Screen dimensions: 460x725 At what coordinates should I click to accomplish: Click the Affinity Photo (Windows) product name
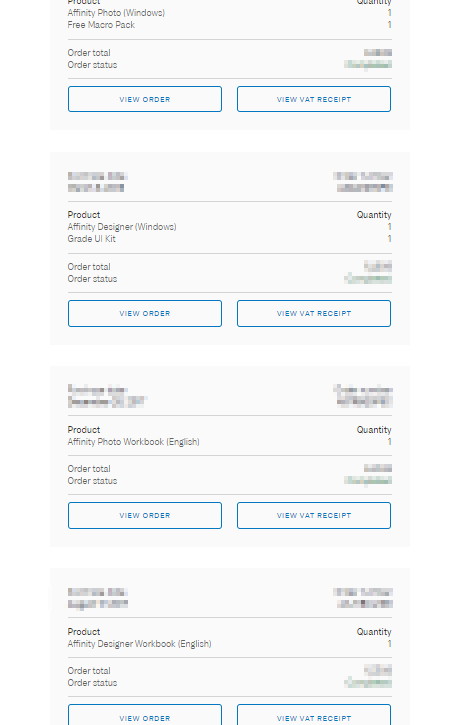pyautogui.click(x=116, y=13)
